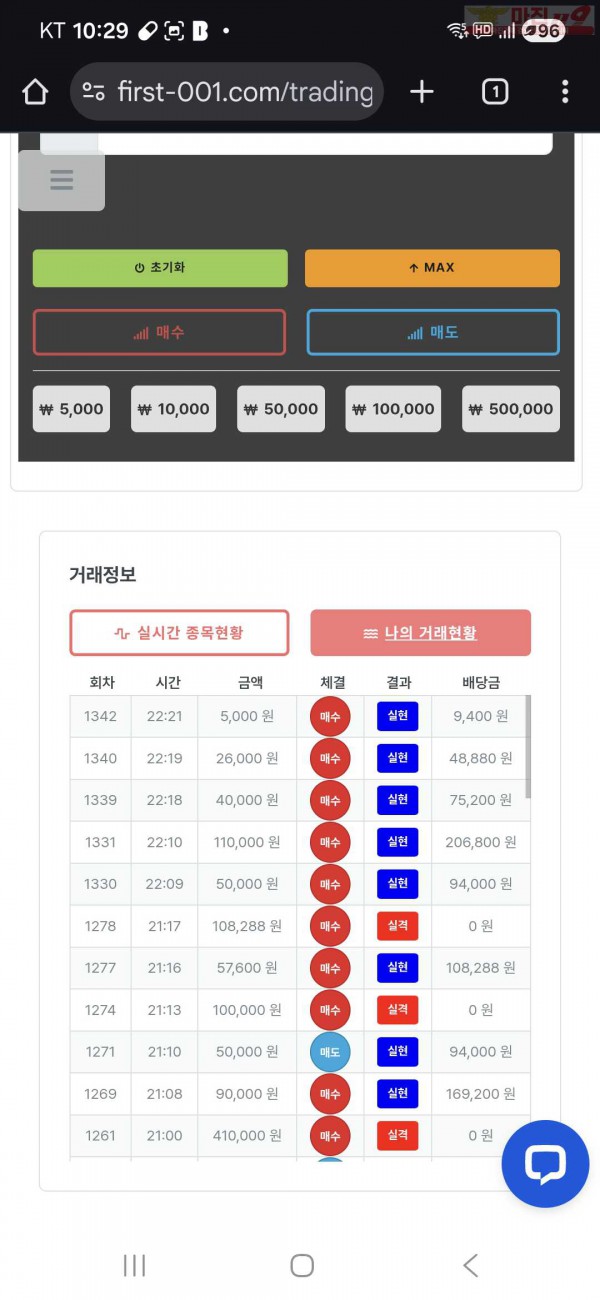Tap the browser address bar first-001.com
Screen dimensions: 600x1300
[x=240, y=91]
